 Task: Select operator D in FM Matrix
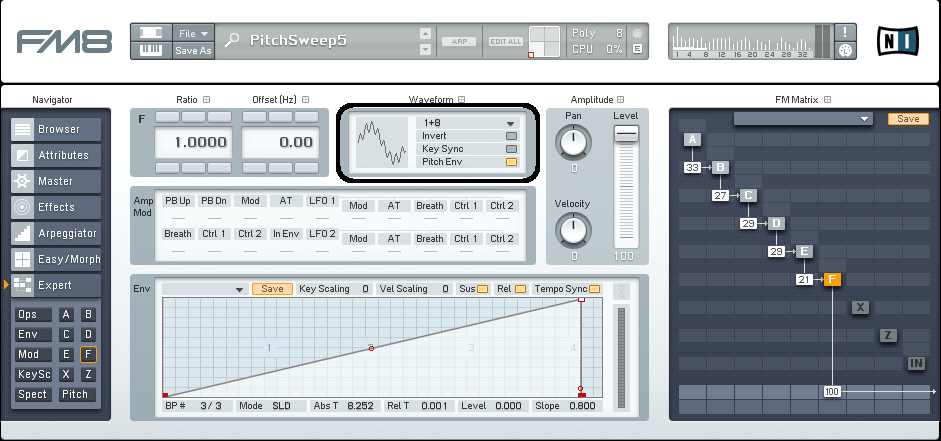click(777, 224)
